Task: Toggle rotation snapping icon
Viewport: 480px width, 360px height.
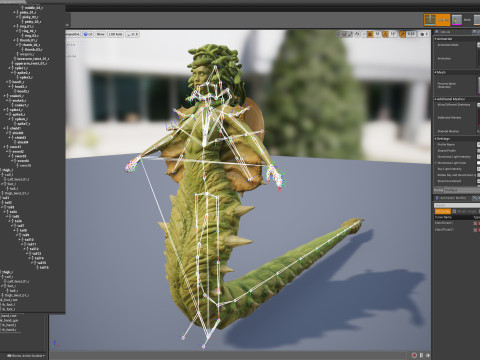Action: tap(385, 34)
